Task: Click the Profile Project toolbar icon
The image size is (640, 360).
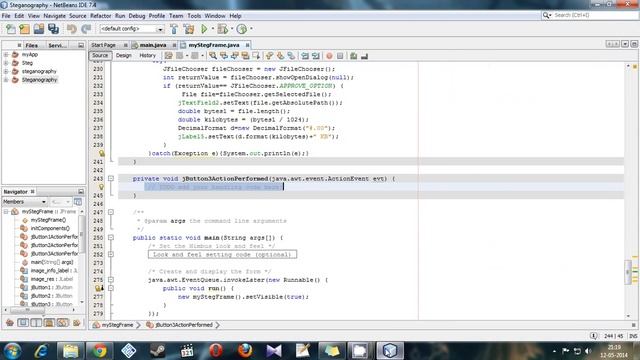Action: click(x=242, y=29)
